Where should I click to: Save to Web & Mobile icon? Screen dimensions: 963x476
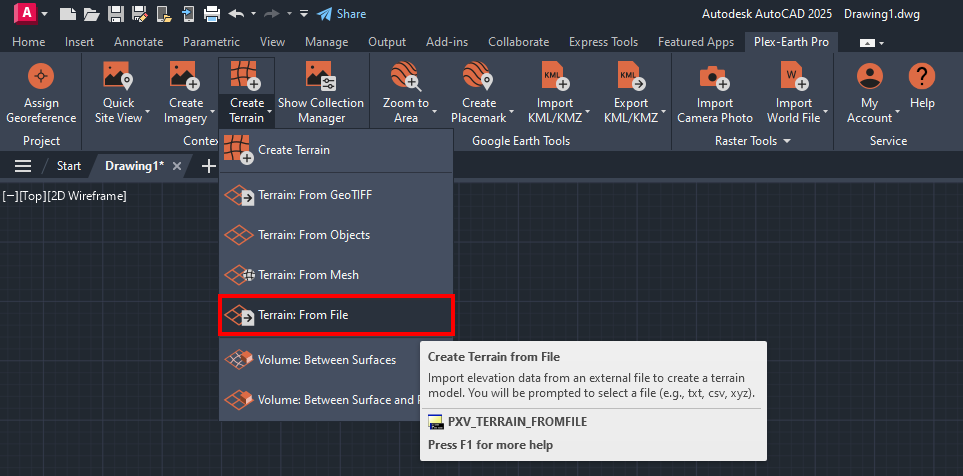point(188,14)
